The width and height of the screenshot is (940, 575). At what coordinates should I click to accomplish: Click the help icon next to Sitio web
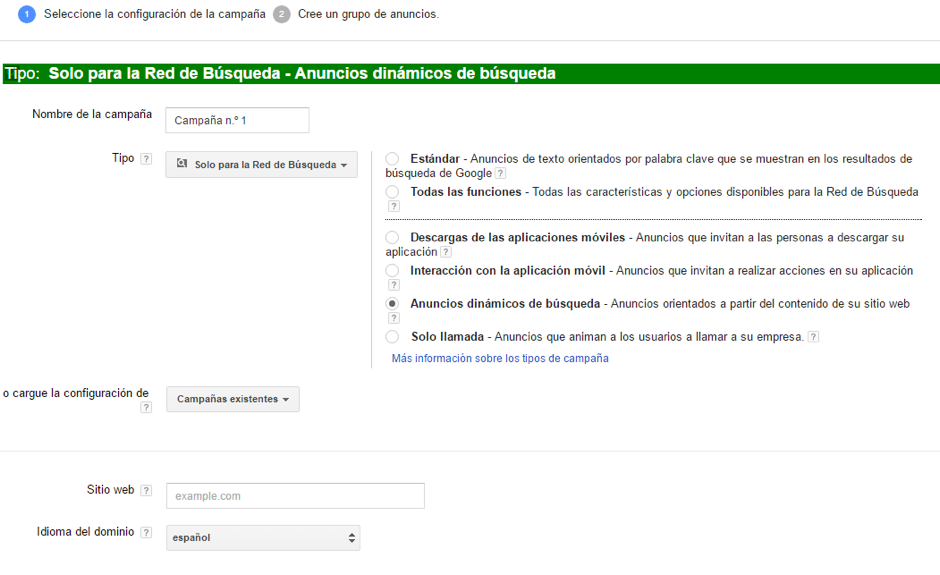(146, 491)
